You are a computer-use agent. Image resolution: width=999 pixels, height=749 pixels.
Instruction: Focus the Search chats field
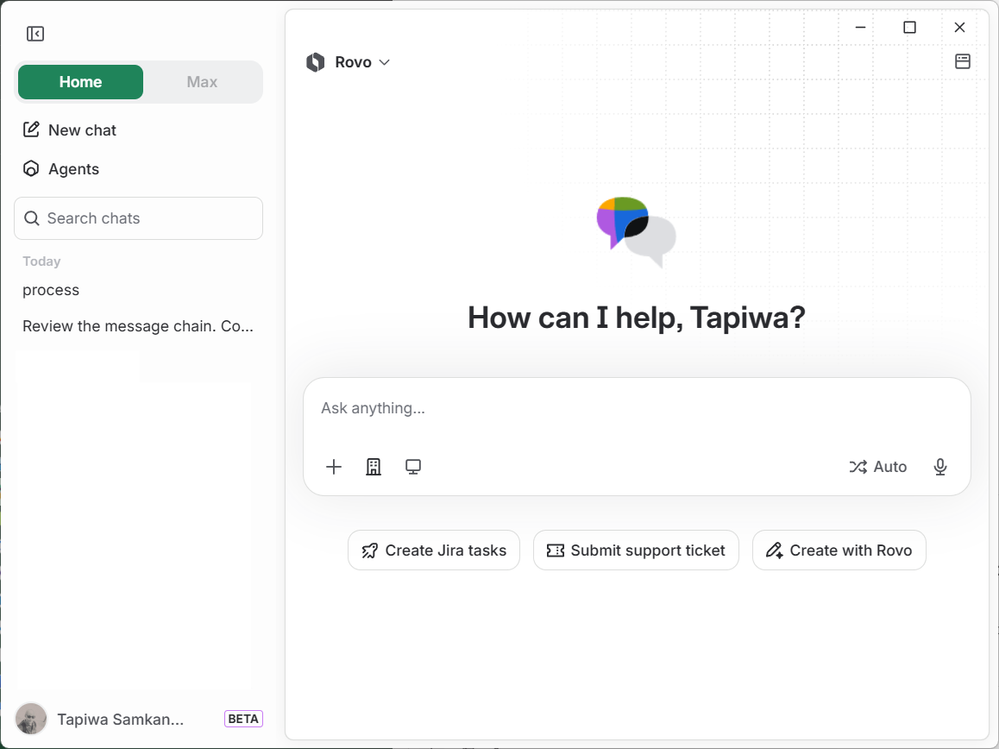tap(138, 218)
